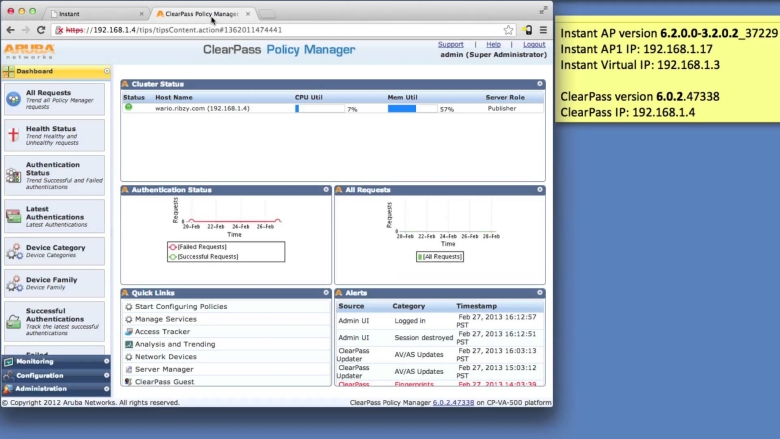The width and height of the screenshot is (780, 439).
Task: Open the Authentication Status sidebar icon
Action: coord(13,176)
